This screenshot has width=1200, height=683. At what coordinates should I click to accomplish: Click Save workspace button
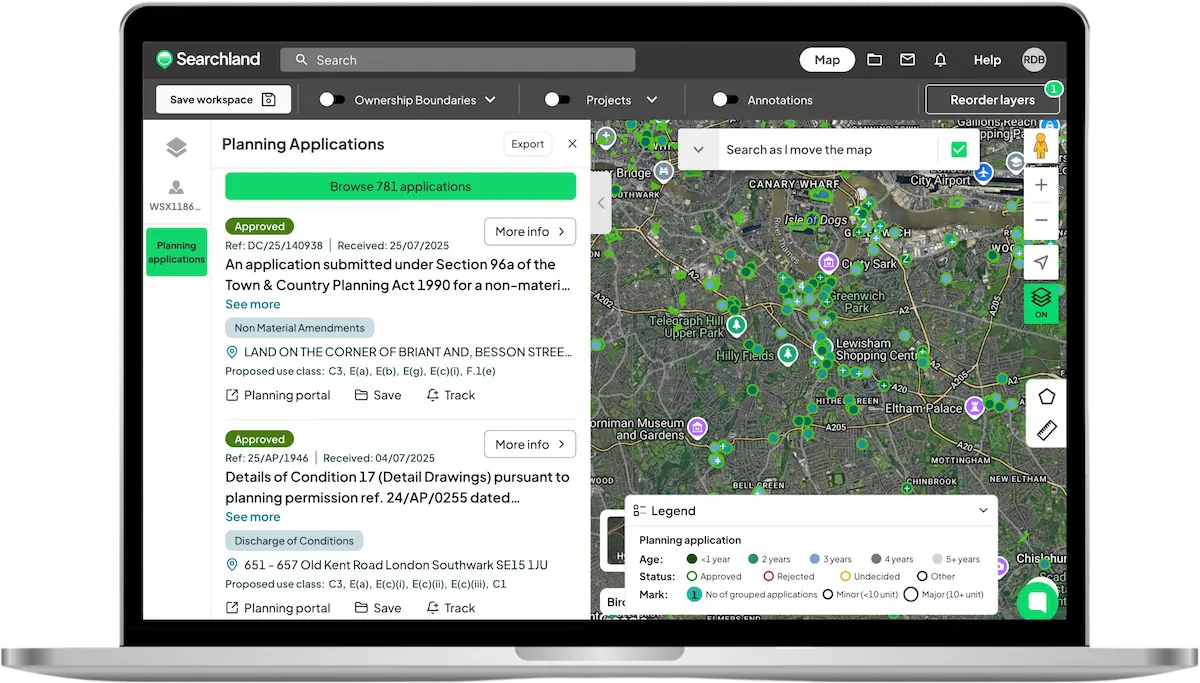tap(223, 100)
